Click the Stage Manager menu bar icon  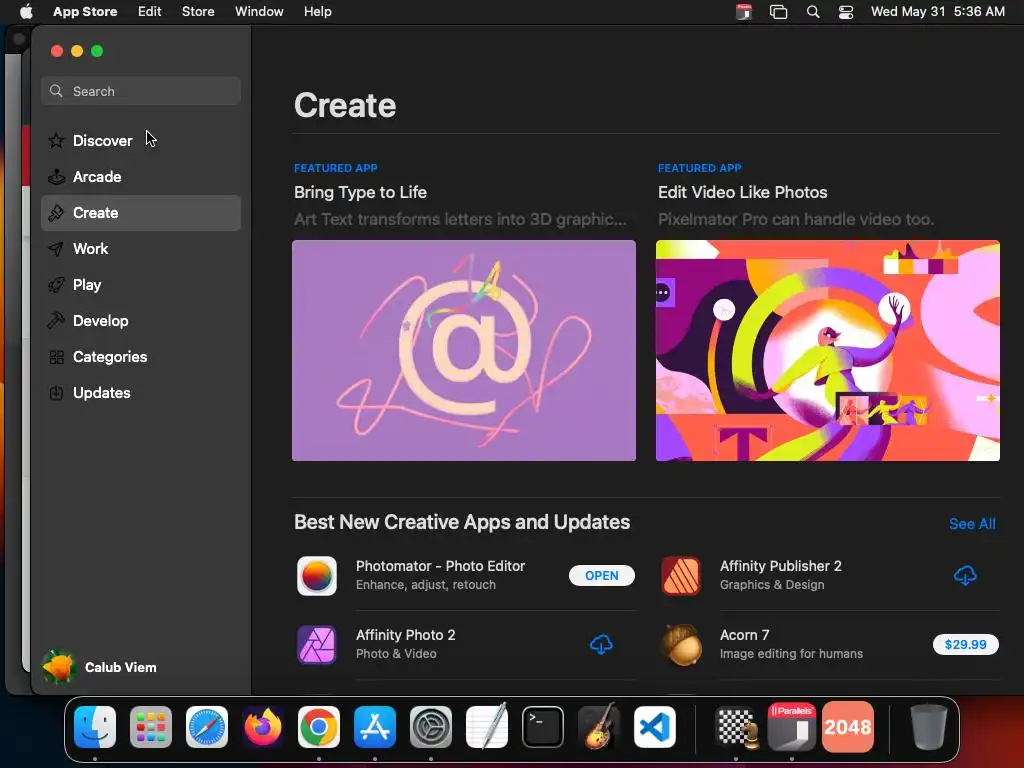[778, 12]
